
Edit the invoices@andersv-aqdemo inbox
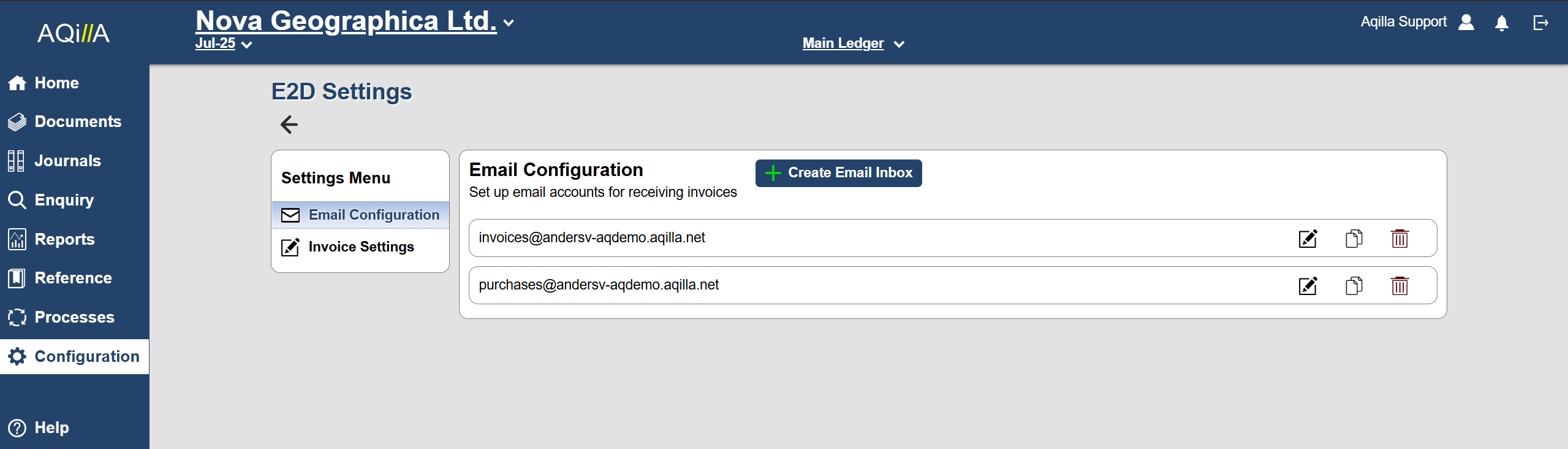pos(1308,239)
